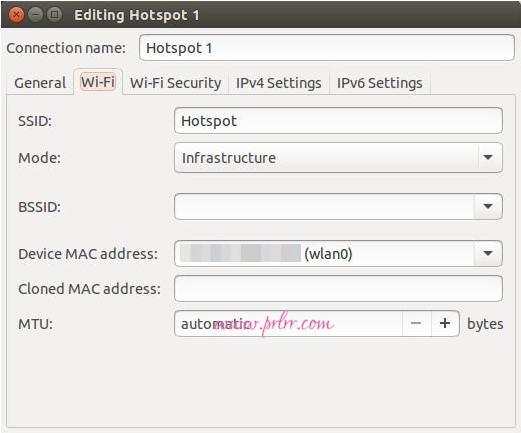The image size is (521, 433).
Task: Focus the Connection name field
Action: click(327, 48)
